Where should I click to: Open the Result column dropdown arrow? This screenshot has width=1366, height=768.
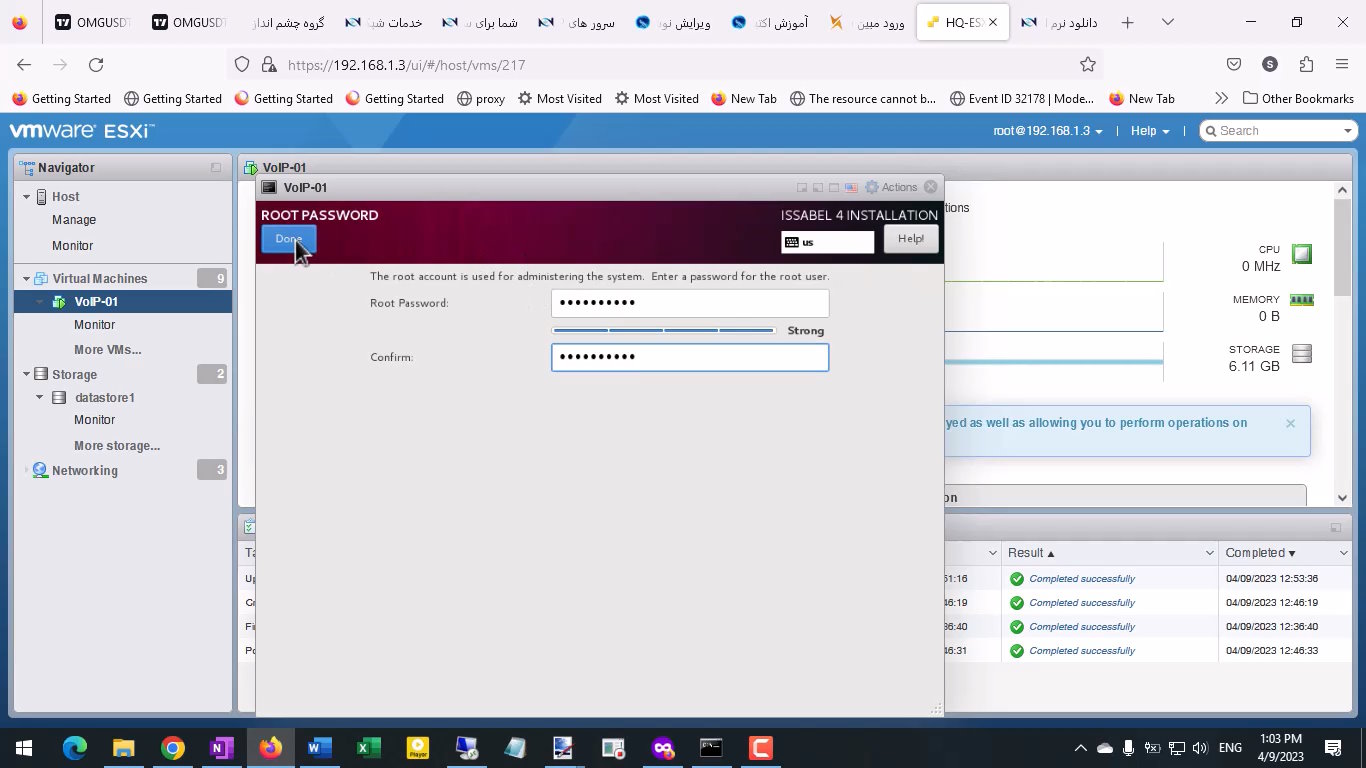[1209, 553]
